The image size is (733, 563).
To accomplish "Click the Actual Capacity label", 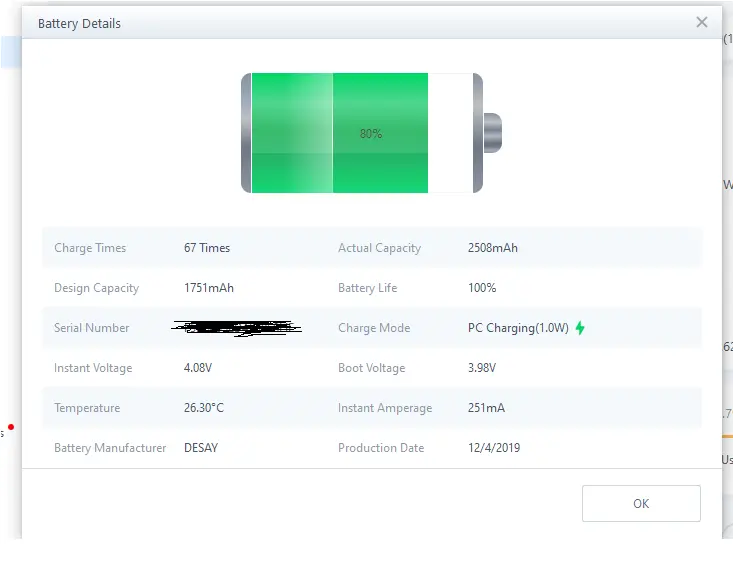I will click(379, 248).
